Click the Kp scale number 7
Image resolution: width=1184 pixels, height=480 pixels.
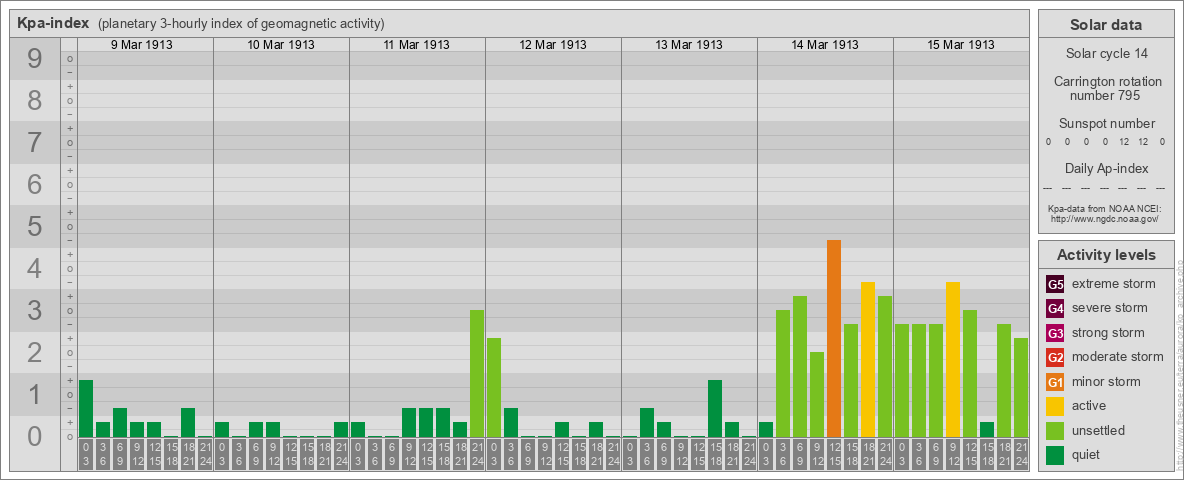click(x=34, y=143)
